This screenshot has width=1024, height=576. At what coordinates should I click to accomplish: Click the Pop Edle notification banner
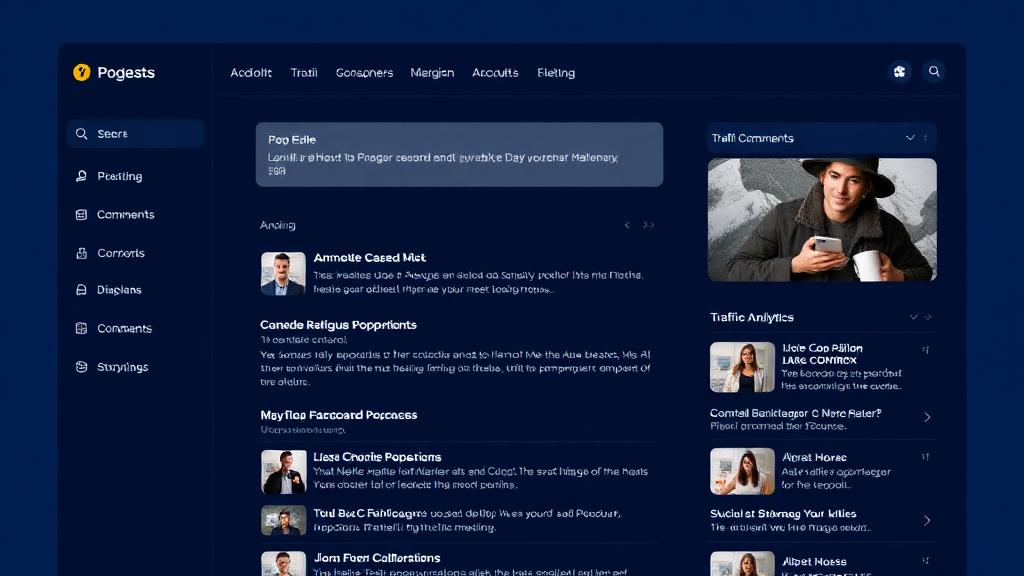click(x=459, y=155)
